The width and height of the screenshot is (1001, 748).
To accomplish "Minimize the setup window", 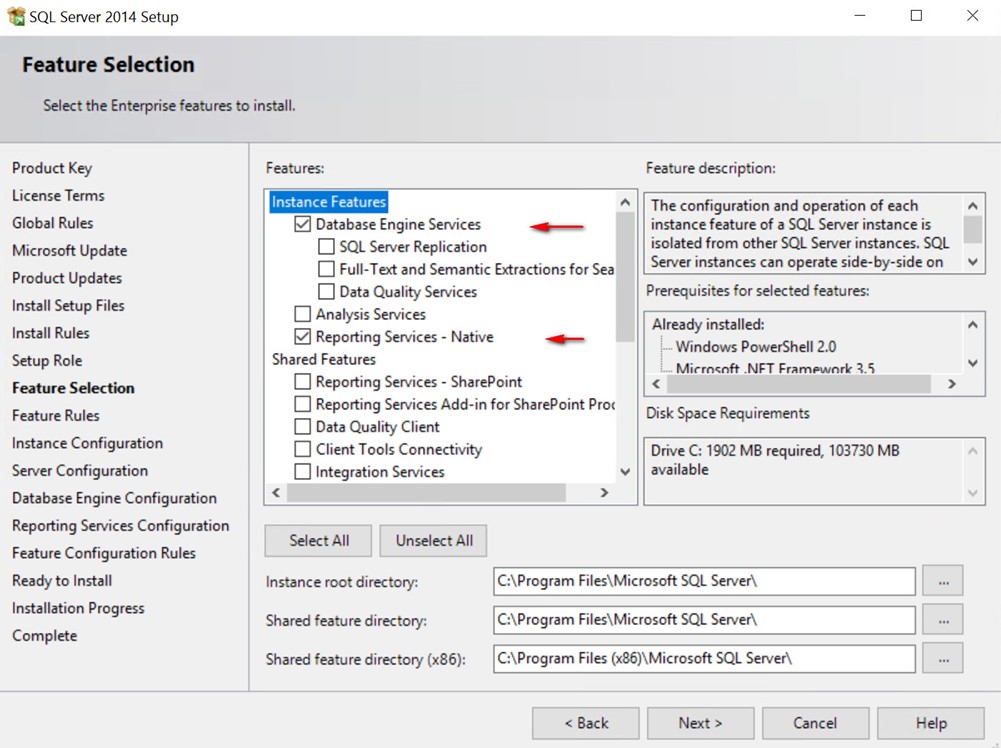I will 860,15.
